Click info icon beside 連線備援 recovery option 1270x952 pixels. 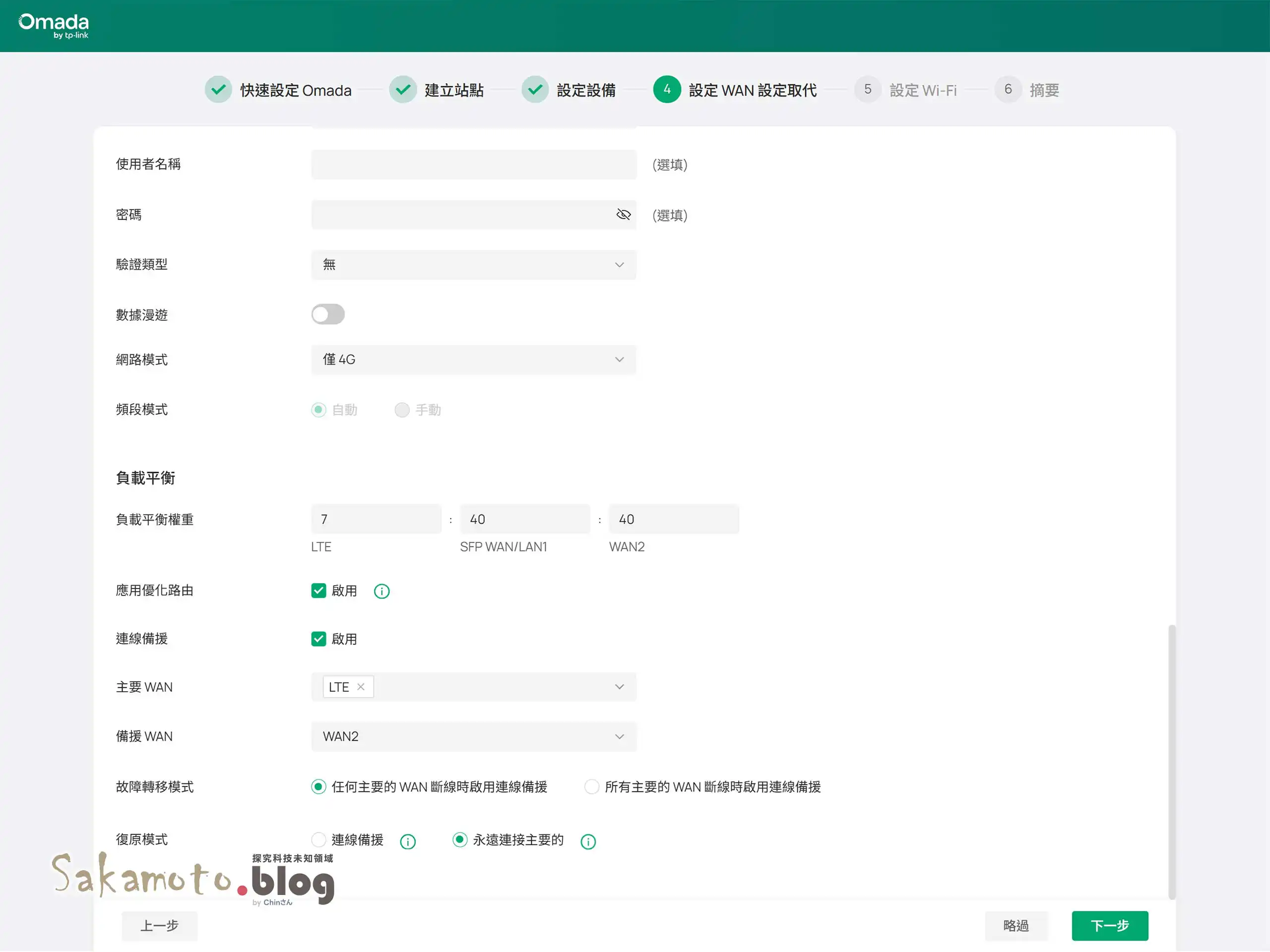click(408, 842)
